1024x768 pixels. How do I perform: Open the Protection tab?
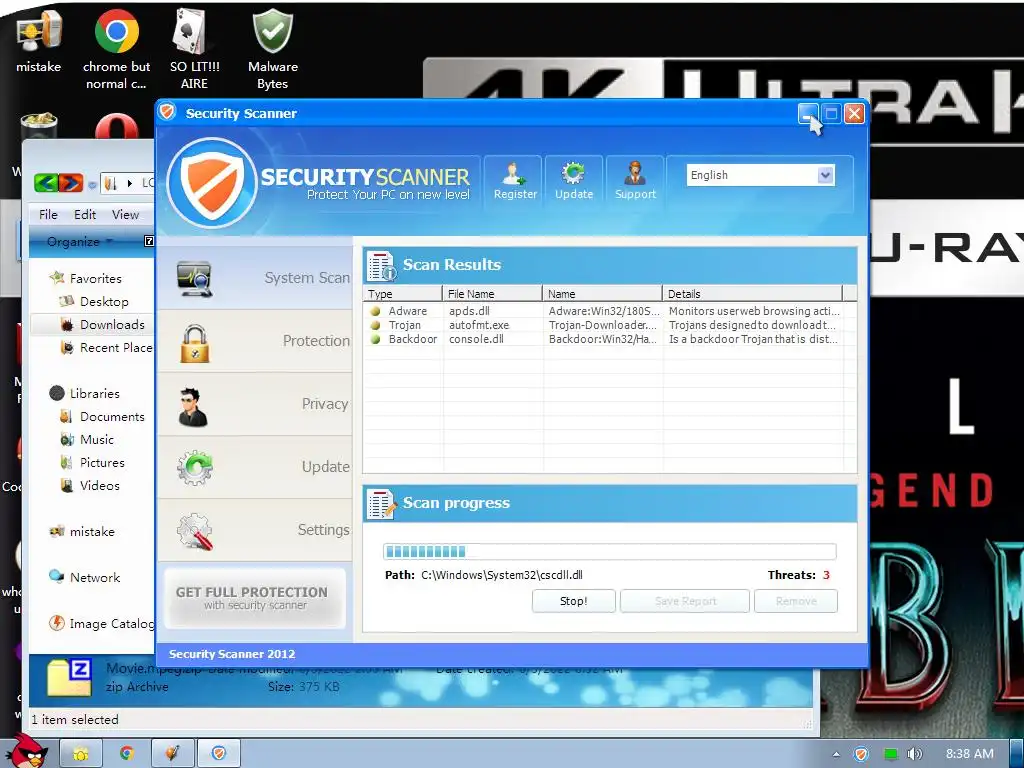point(255,341)
